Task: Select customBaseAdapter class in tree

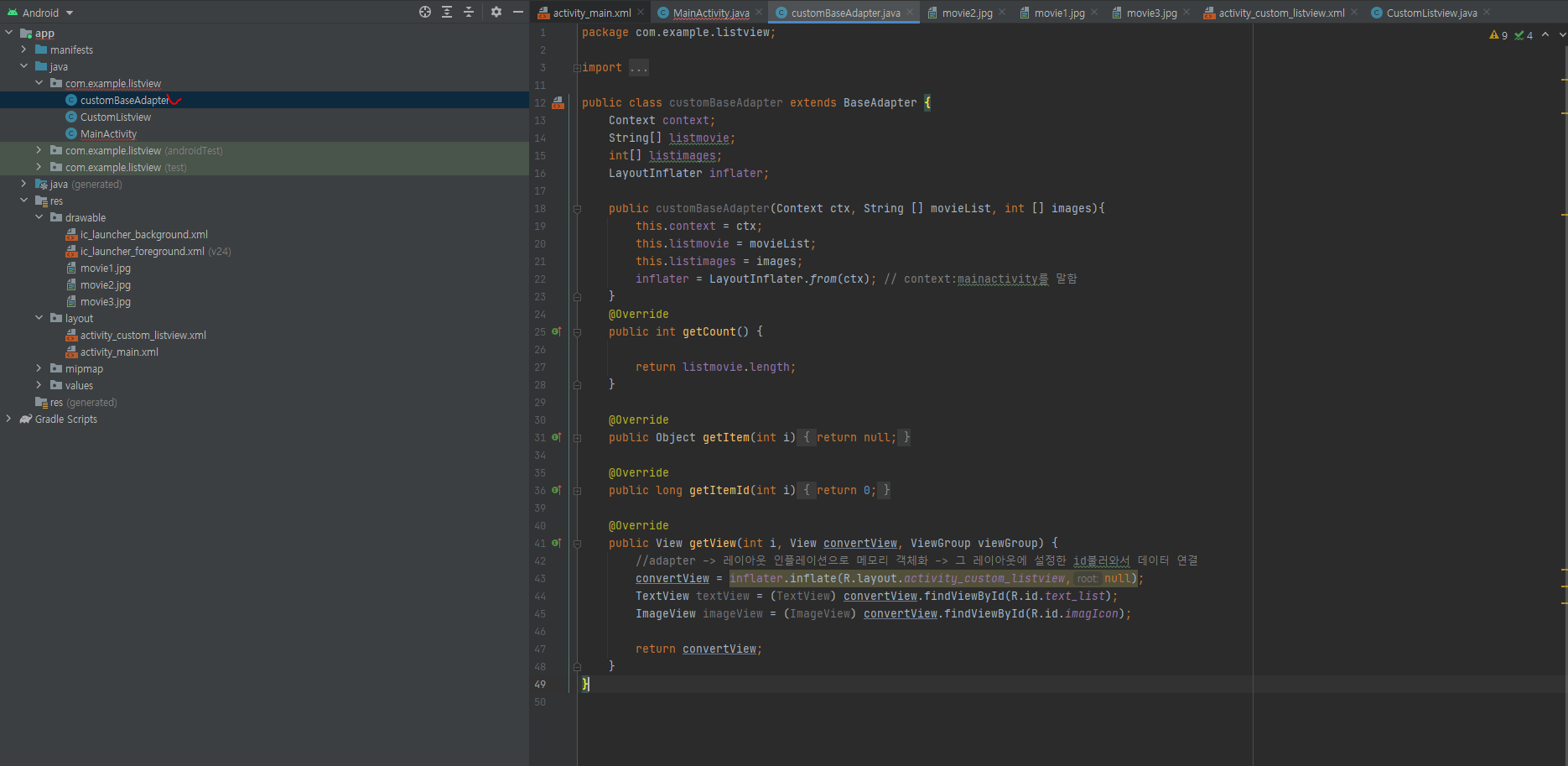Action: point(124,100)
